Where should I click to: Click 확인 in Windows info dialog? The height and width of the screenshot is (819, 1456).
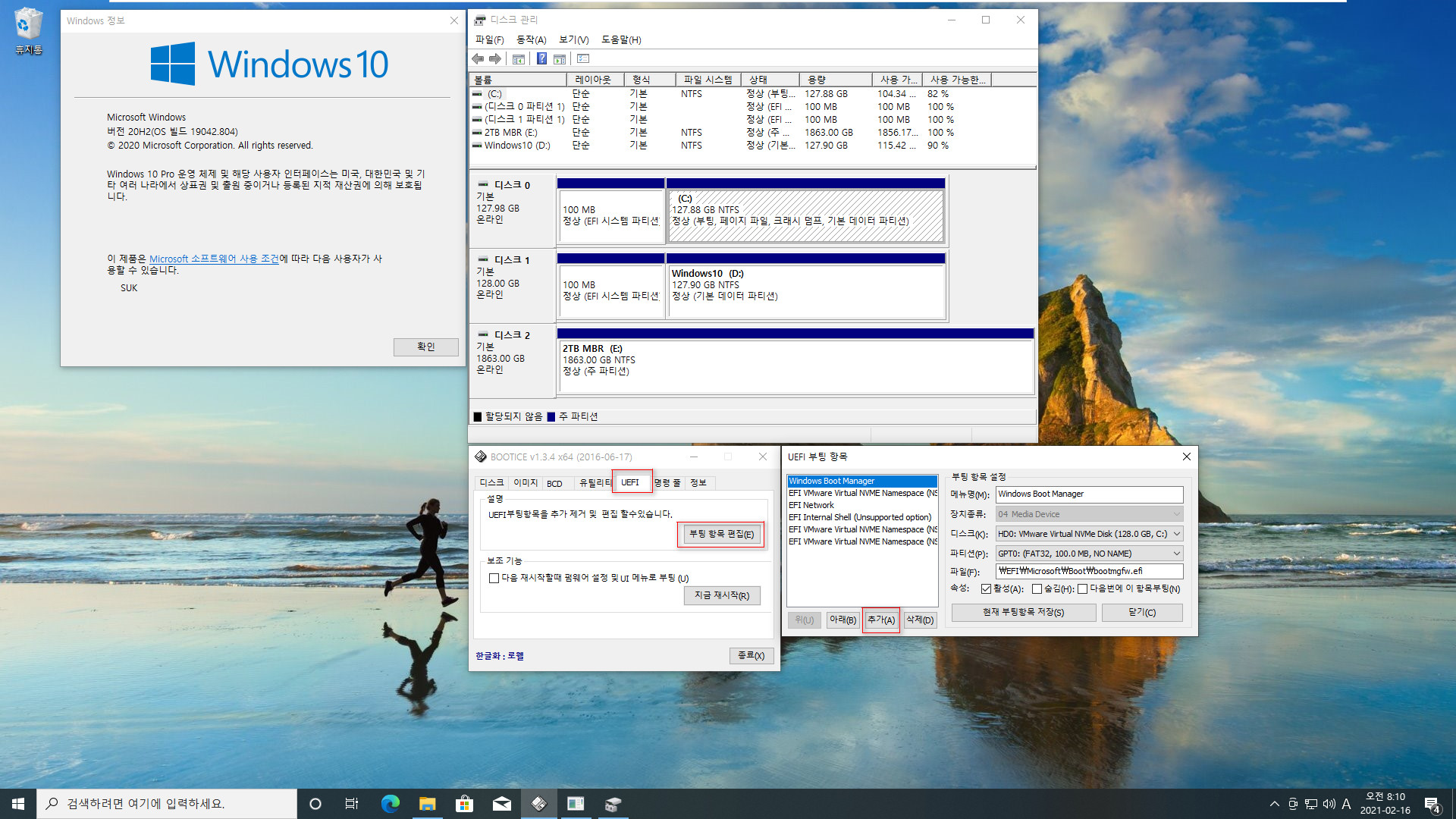(x=425, y=347)
